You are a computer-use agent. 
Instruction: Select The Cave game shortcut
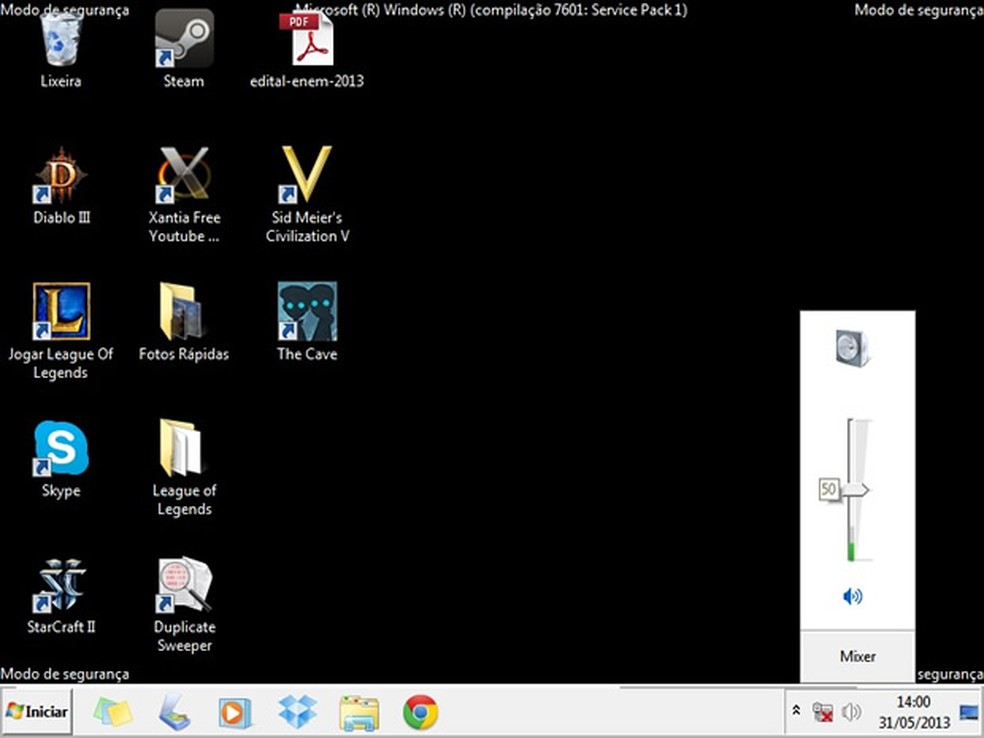pyautogui.click(x=307, y=323)
